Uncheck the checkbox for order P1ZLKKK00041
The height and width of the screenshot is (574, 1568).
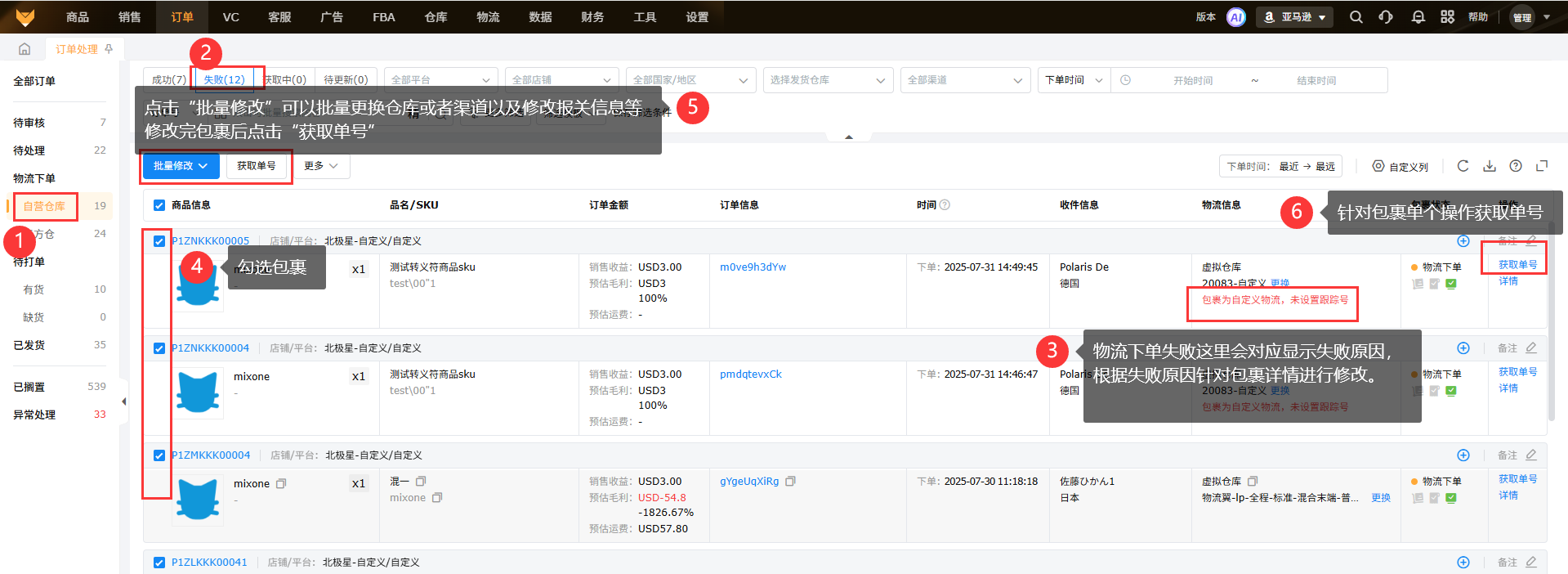159,563
